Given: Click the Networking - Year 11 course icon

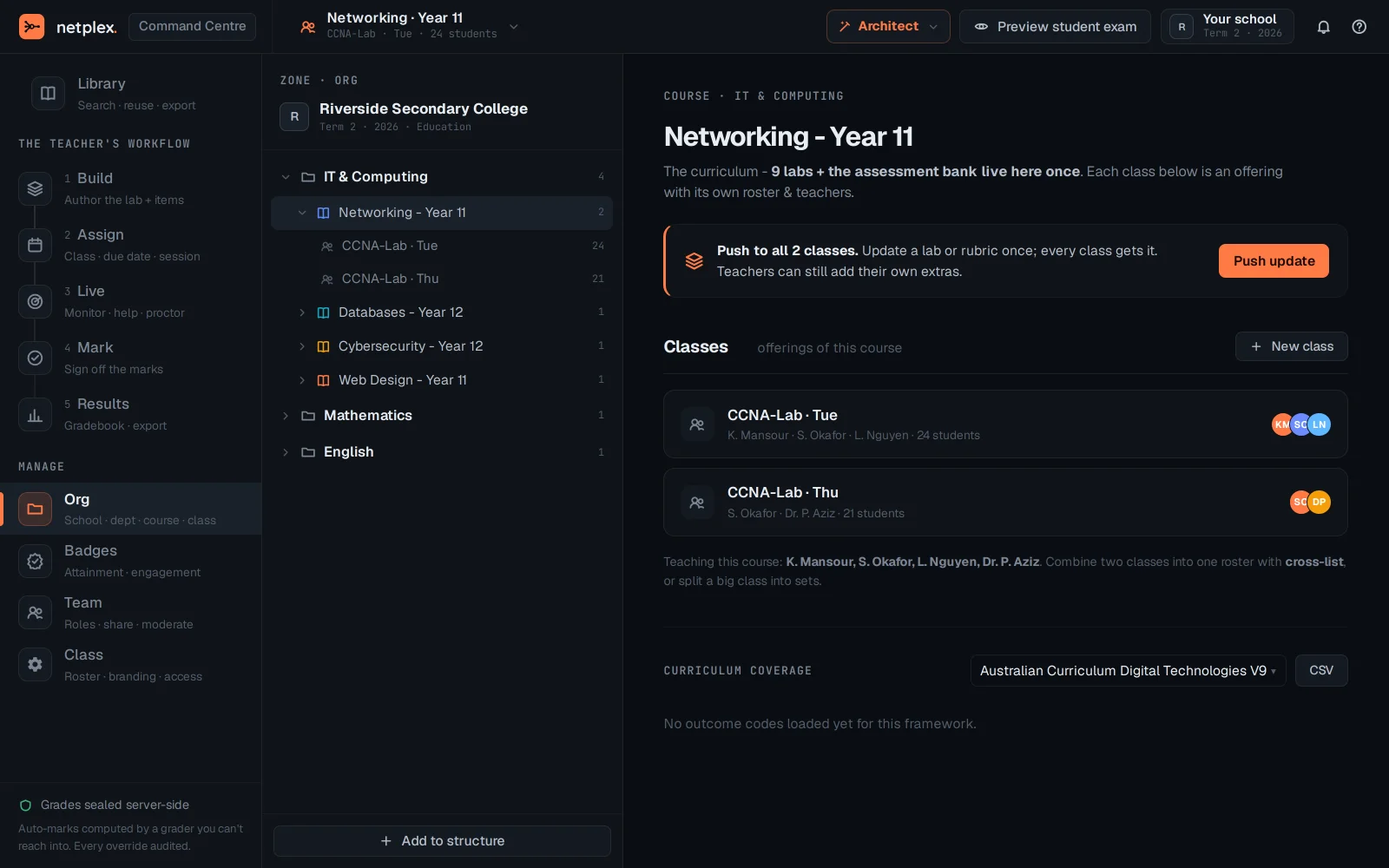Looking at the screenshot, I should point(323,213).
